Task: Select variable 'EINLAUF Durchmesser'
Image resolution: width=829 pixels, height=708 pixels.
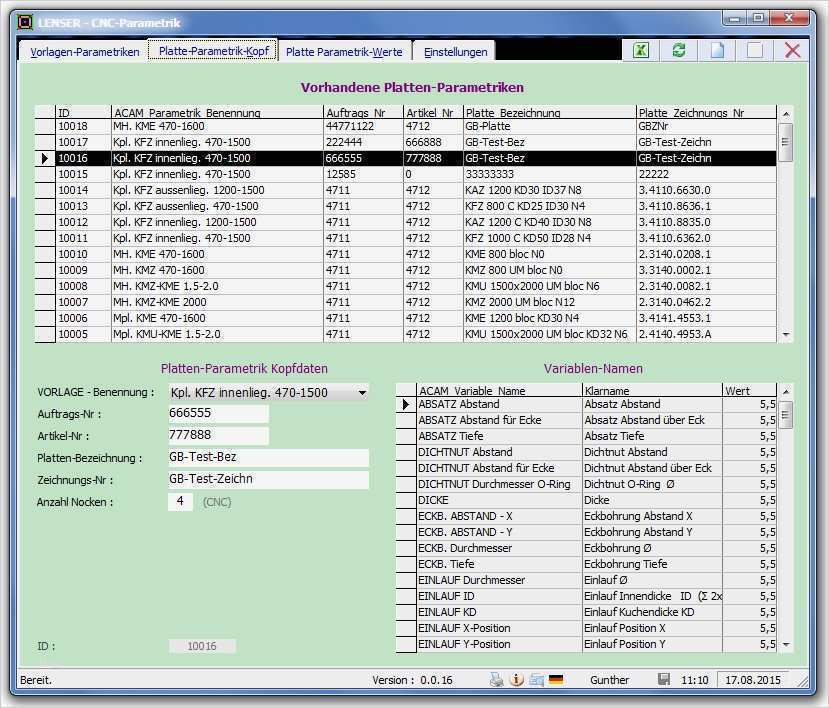Action: pyautogui.click(x=500, y=580)
